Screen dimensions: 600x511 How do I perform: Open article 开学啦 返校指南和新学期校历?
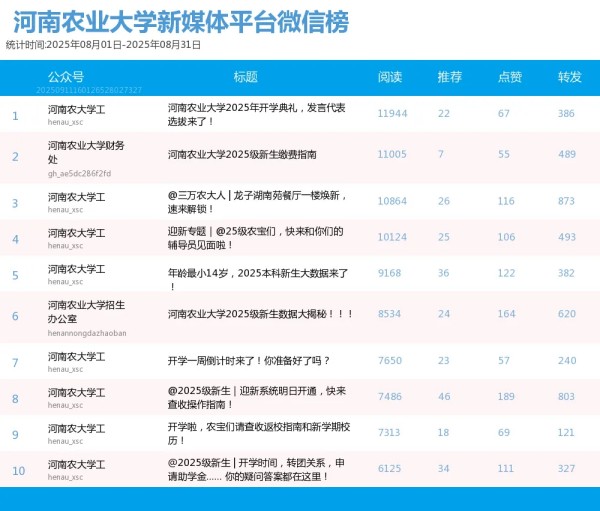[259, 434]
